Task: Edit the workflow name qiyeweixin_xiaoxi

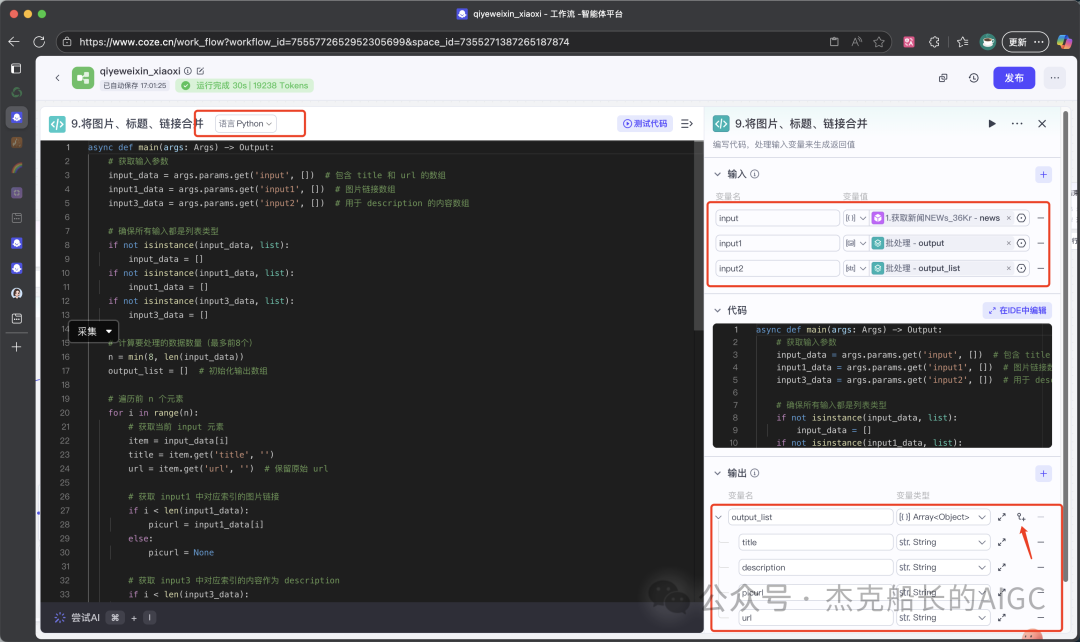Action: [200, 71]
